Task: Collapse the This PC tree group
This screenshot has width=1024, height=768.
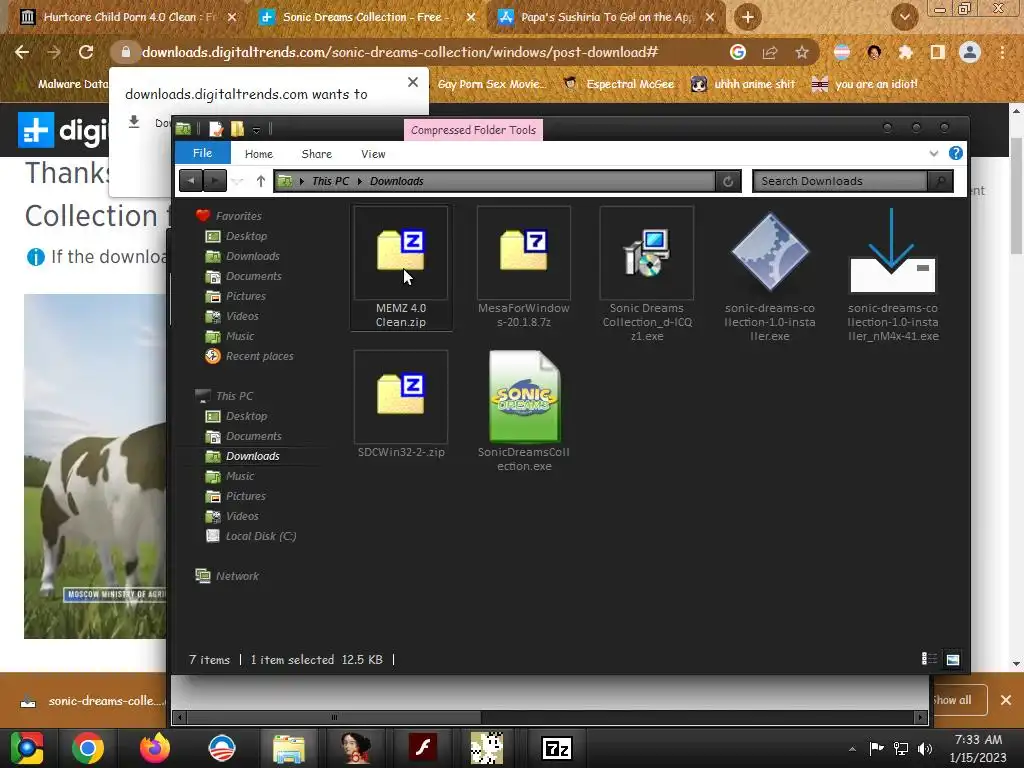Action: coord(225,396)
